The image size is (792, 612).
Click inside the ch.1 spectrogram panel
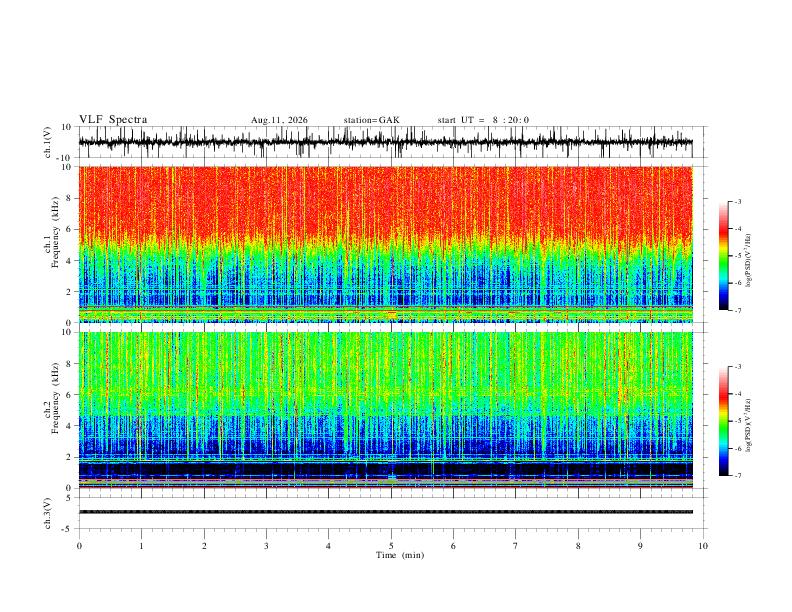pos(385,244)
